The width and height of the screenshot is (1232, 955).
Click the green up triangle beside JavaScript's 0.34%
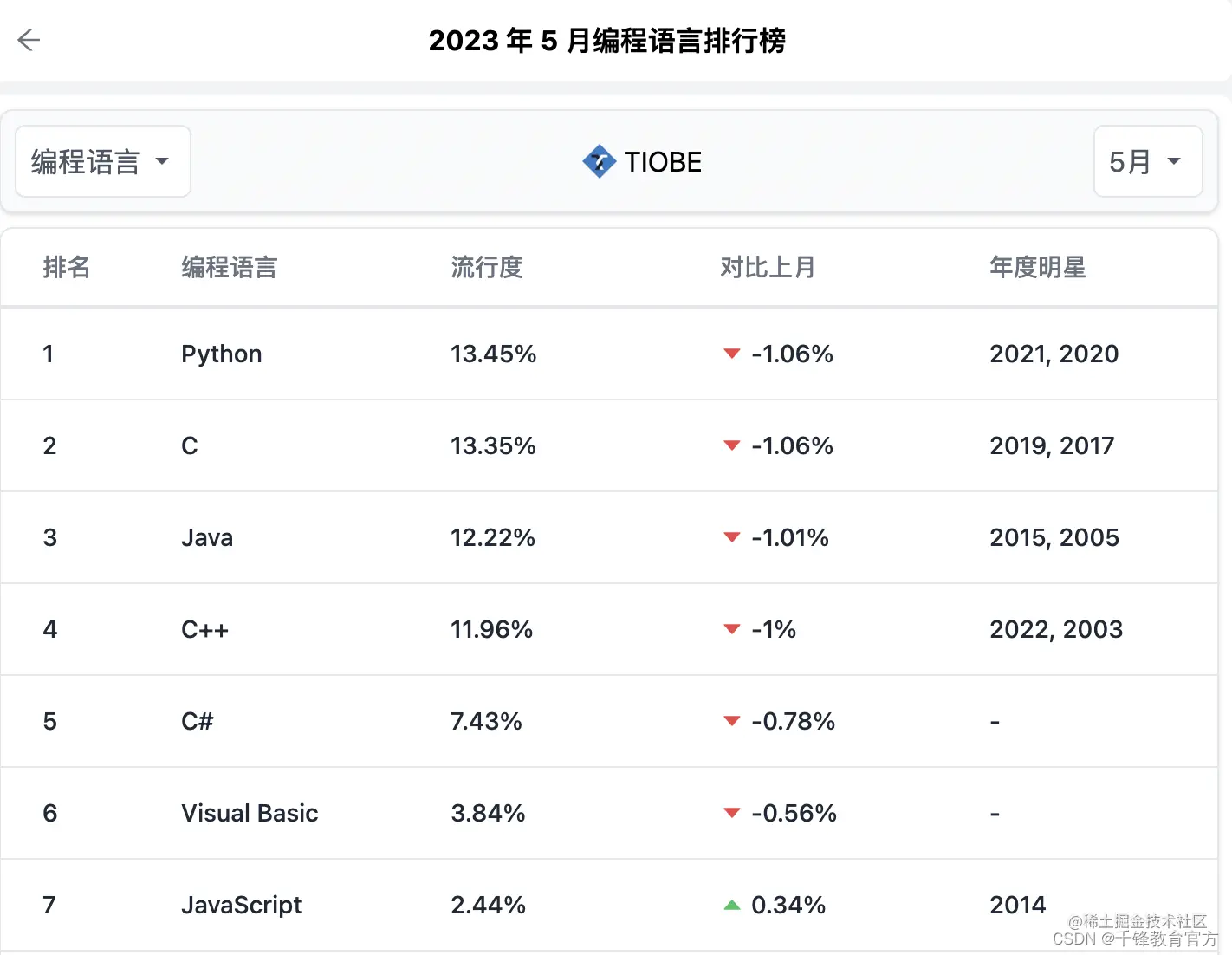(x=732, y=904)
